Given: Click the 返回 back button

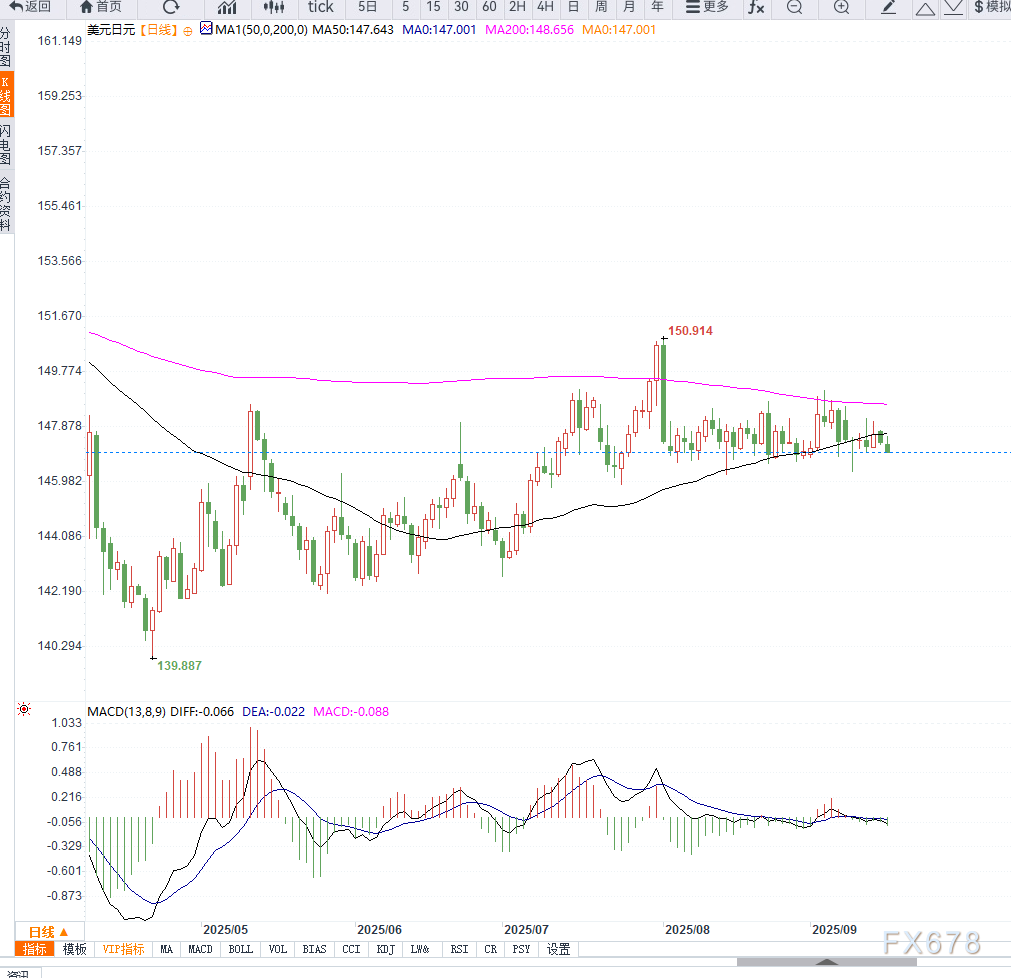Looking at the screenshot, I should [x=29, y=7].
